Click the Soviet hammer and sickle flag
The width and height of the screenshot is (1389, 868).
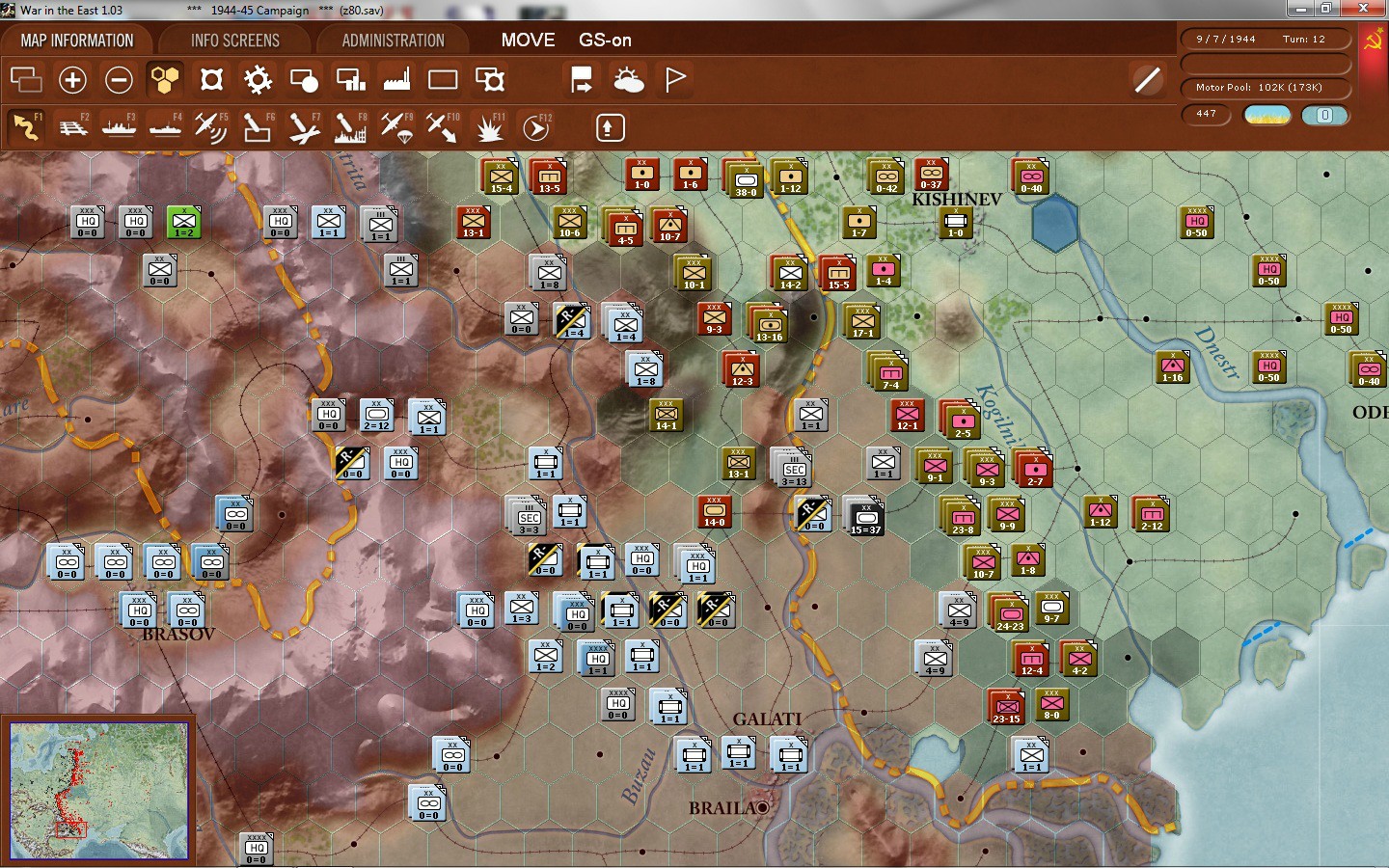(1372, 41)
